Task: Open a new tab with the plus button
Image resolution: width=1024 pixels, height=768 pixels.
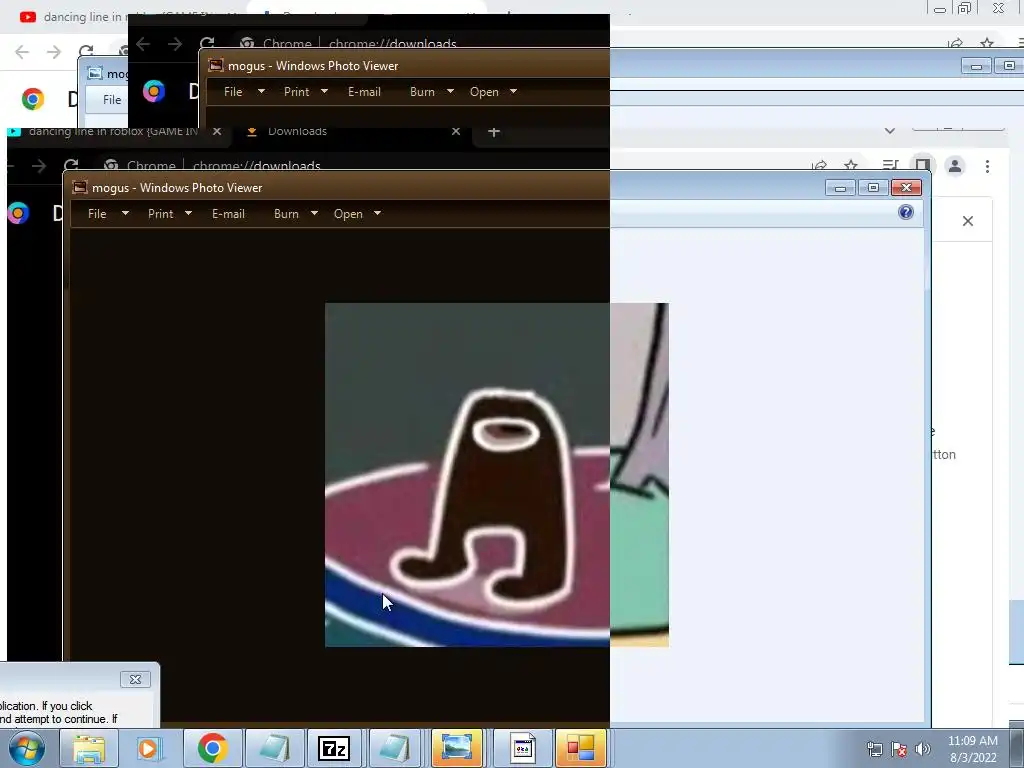Action: (494, 132)
